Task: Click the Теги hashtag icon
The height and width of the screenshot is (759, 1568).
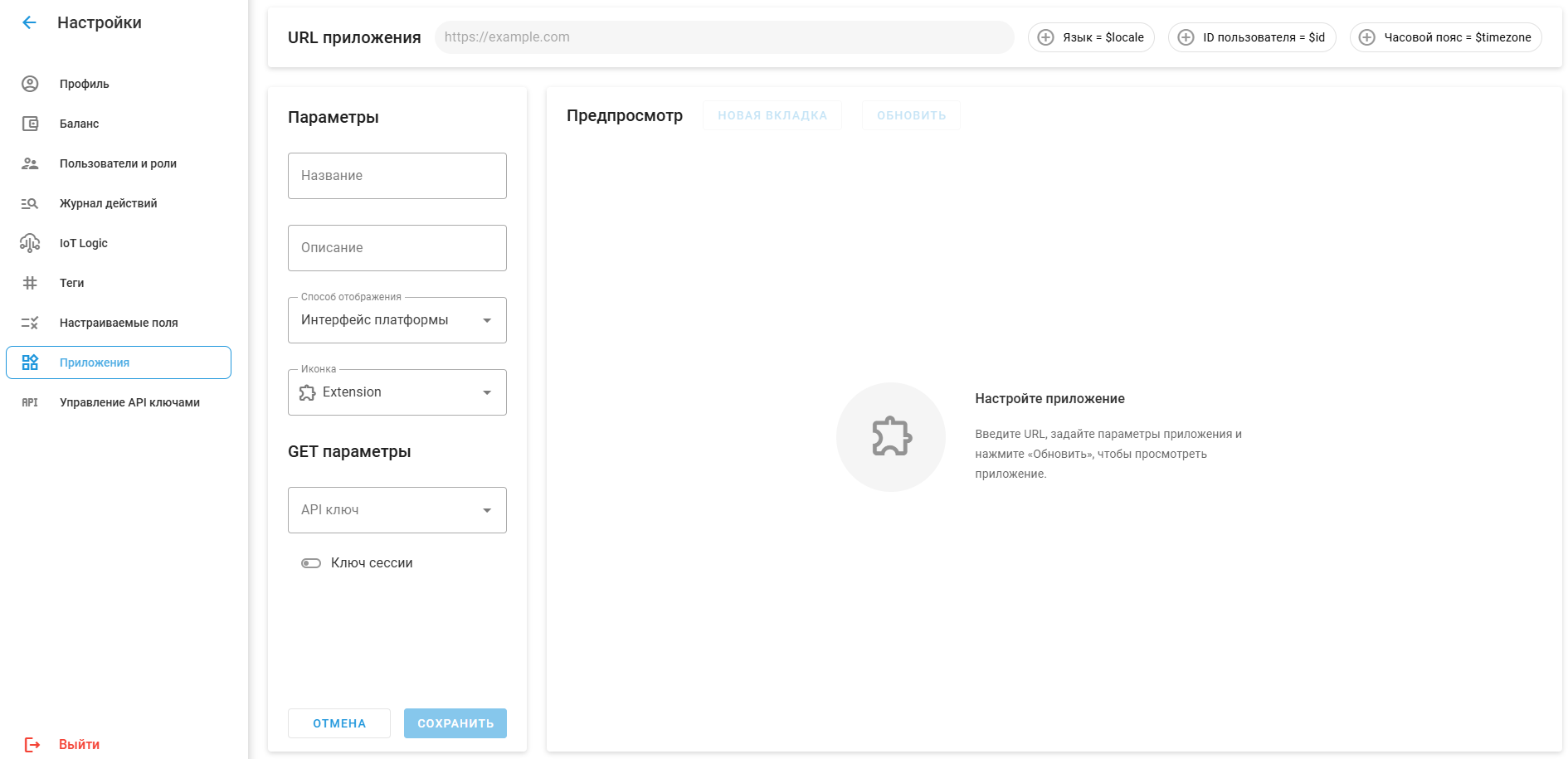Action: click(30, 283)
